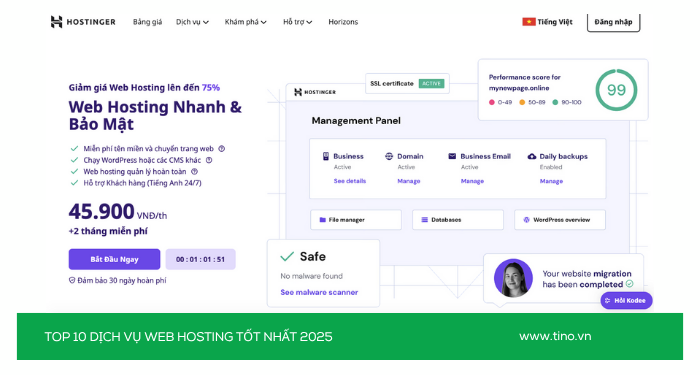Image resolution: width=700 pixels, height=375 pixels.
Task: Click the No malware found text
Action: coord(312,276)
